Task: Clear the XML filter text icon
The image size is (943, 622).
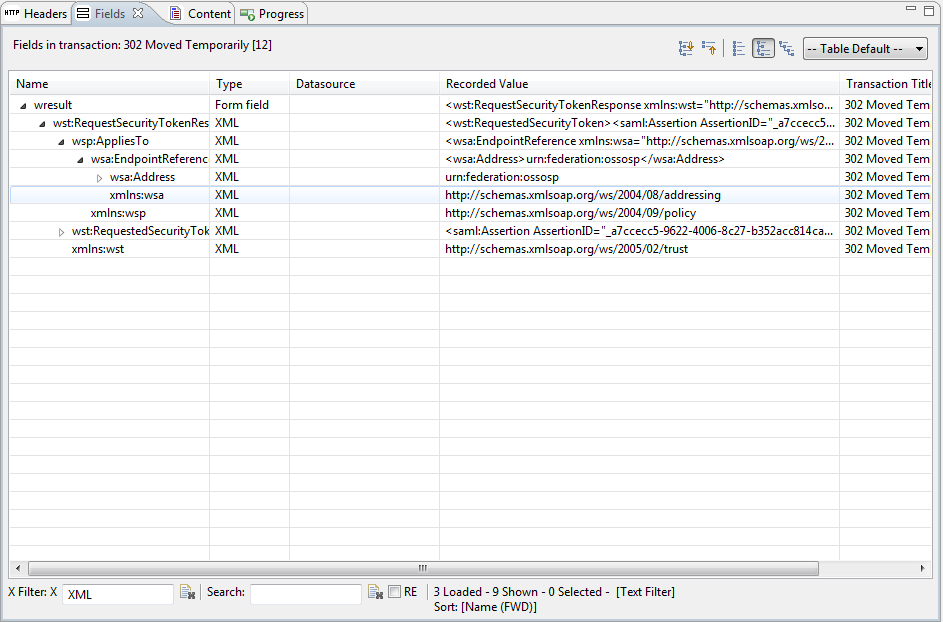Action: tap(187, 593)
